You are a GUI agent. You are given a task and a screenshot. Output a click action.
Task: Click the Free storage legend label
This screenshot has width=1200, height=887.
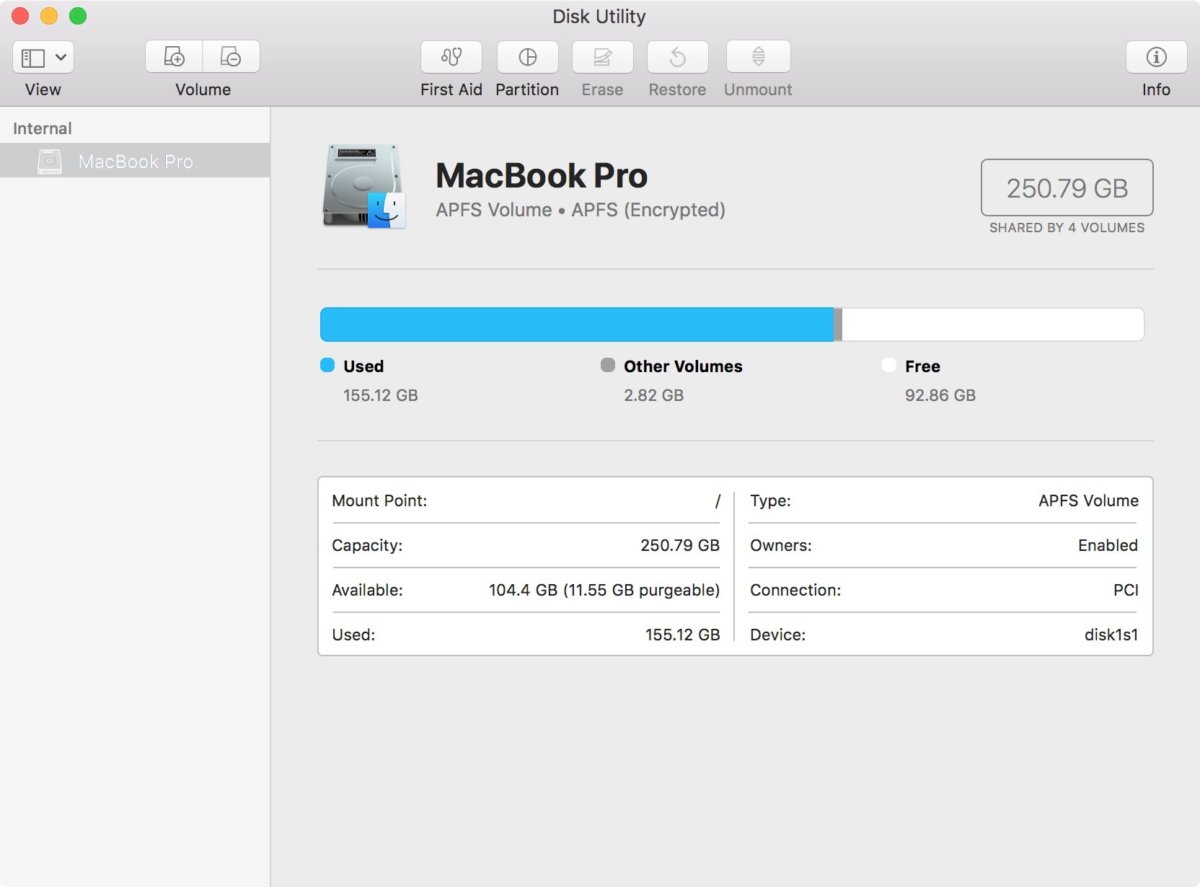[922, 366]
